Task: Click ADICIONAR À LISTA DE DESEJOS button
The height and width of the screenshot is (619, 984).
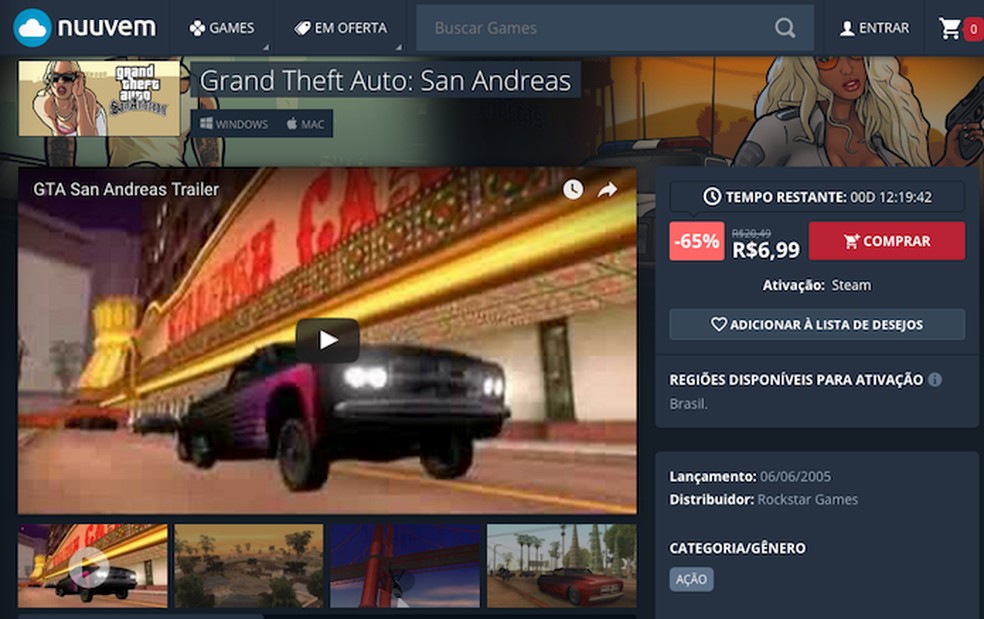Action: point(817,325)
